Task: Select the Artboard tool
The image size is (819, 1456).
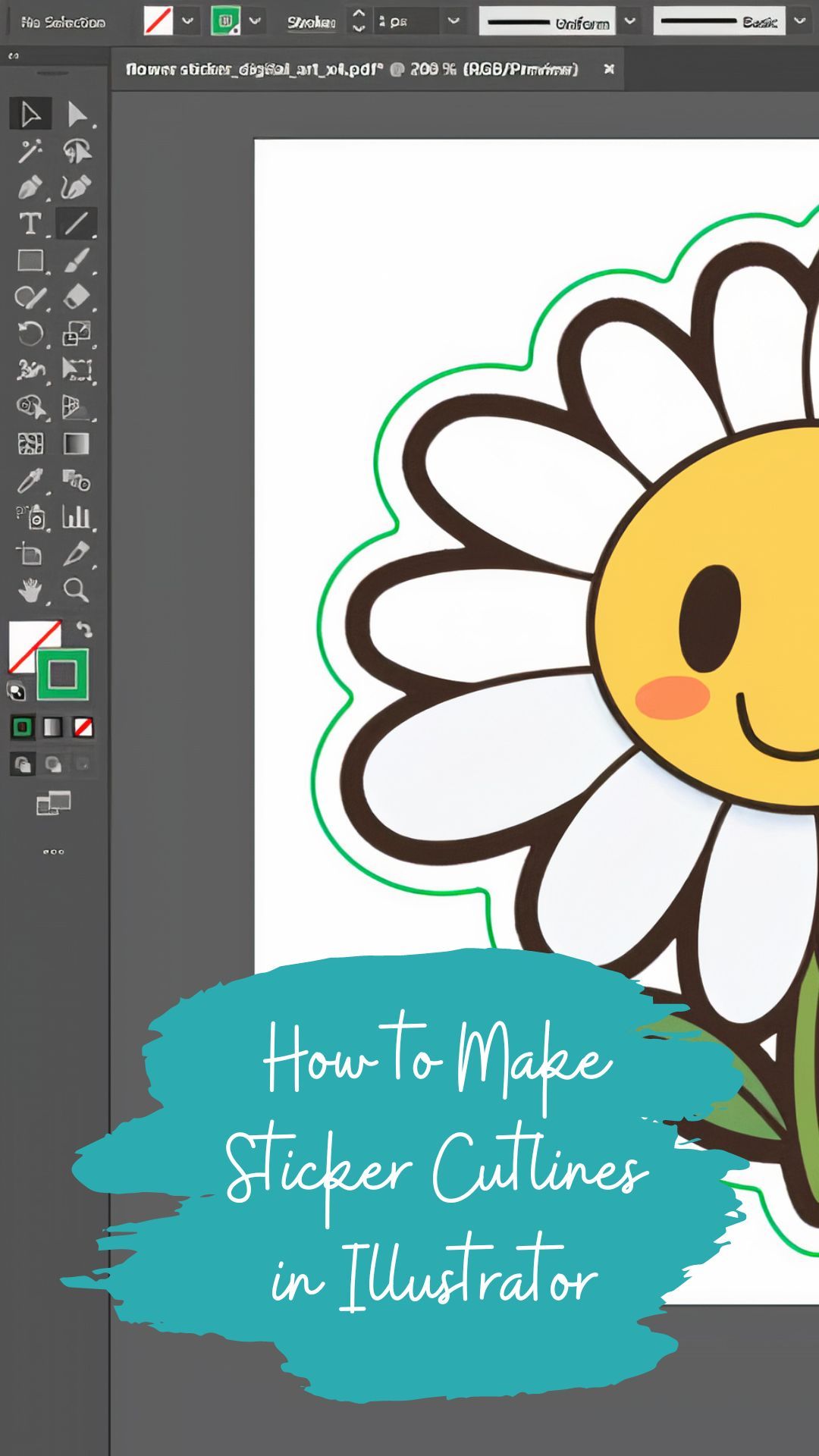Action: coord(30,554)
